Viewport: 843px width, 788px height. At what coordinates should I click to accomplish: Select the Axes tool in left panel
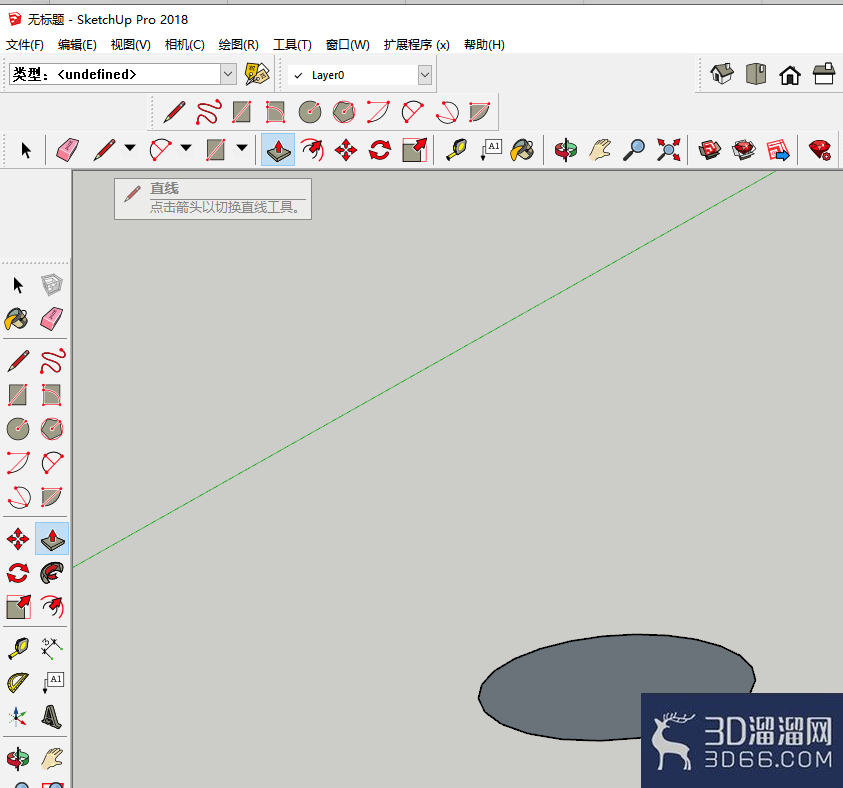(x=18, y=717)
